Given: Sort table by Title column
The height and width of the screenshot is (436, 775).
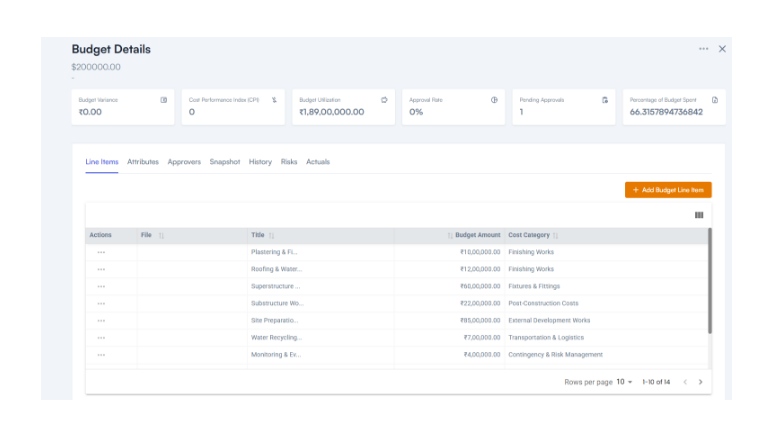Looking at the screenshot, I should (271, 236).
